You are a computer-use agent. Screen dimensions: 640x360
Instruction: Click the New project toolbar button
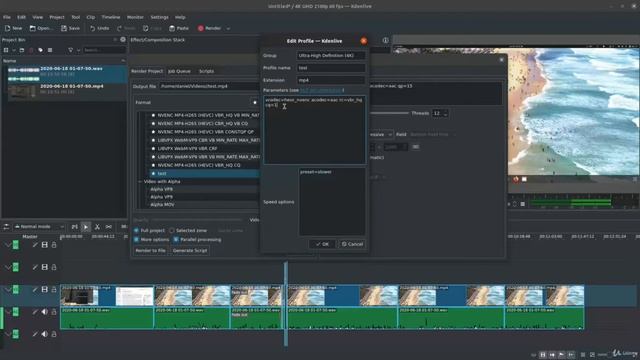pyautogui.click(x=13, y=28)
